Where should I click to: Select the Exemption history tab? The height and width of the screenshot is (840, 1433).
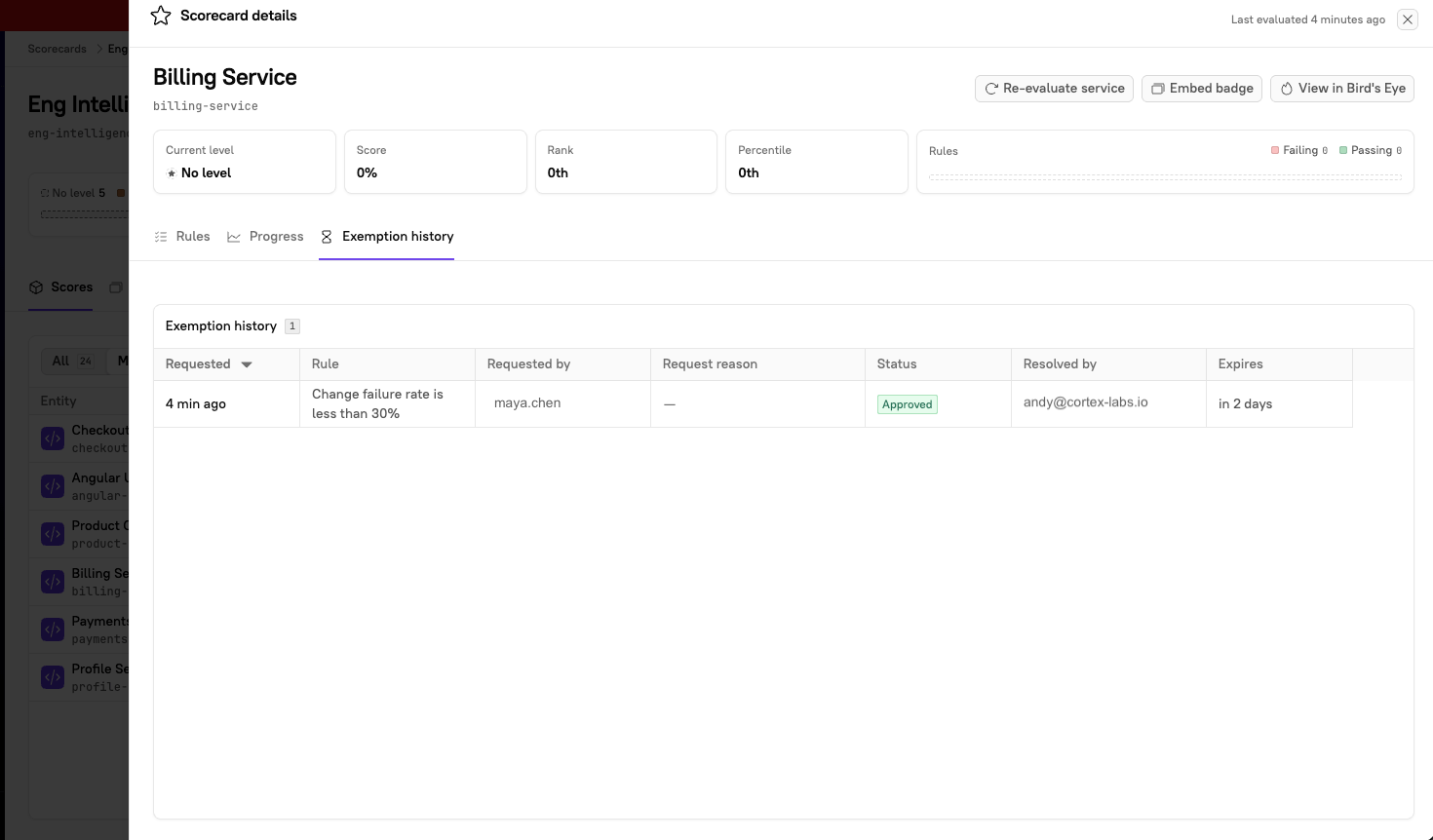pos(387,237)
